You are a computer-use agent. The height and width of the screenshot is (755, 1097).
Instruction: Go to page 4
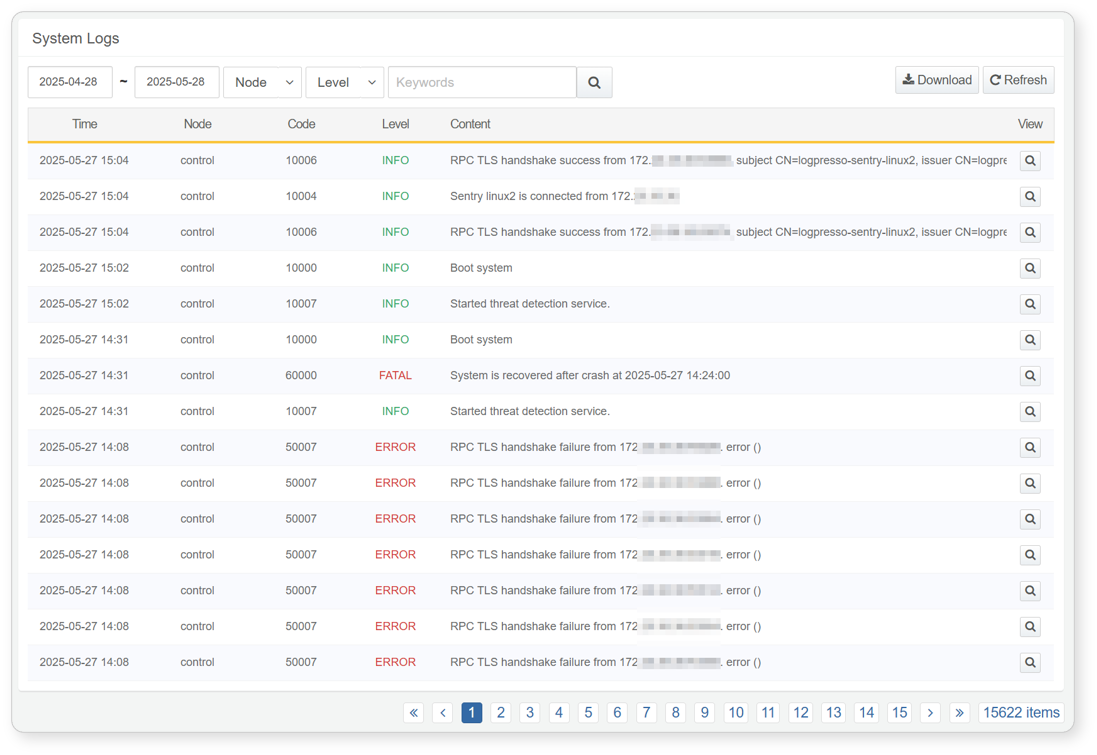tap(559, 712)
